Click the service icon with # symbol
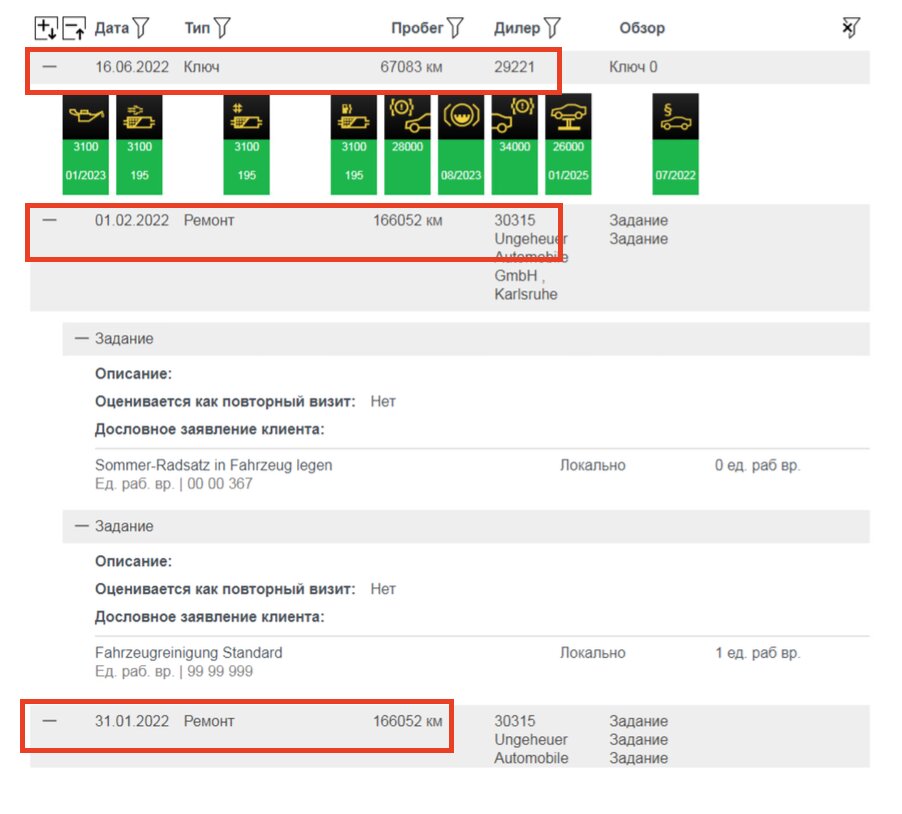The height and width of the screenshot is (814, 902). pyautogui.click(x=246, y=117)
